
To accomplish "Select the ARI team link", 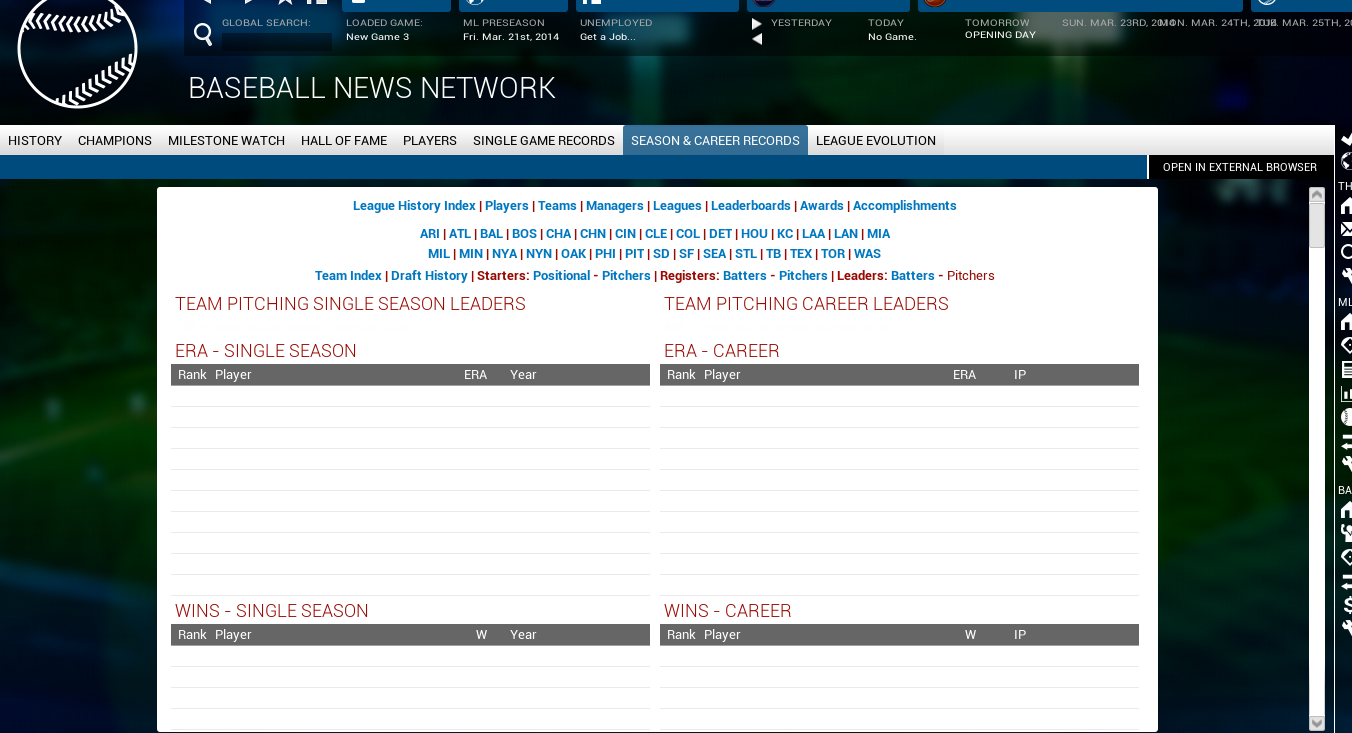I will [430, 234].
